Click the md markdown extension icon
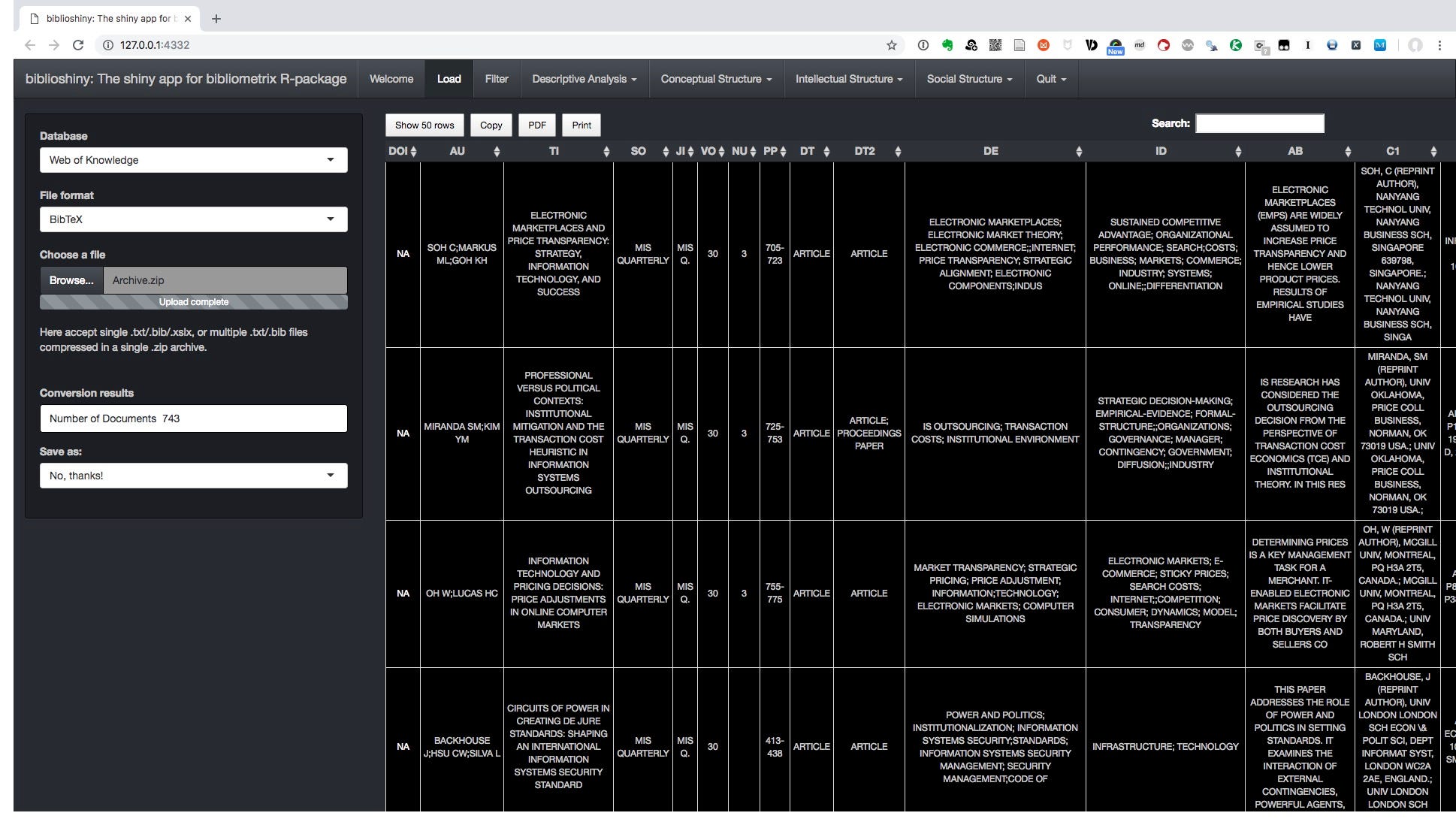Screen dimensions: 1456x828 (x=1140, y=45)
